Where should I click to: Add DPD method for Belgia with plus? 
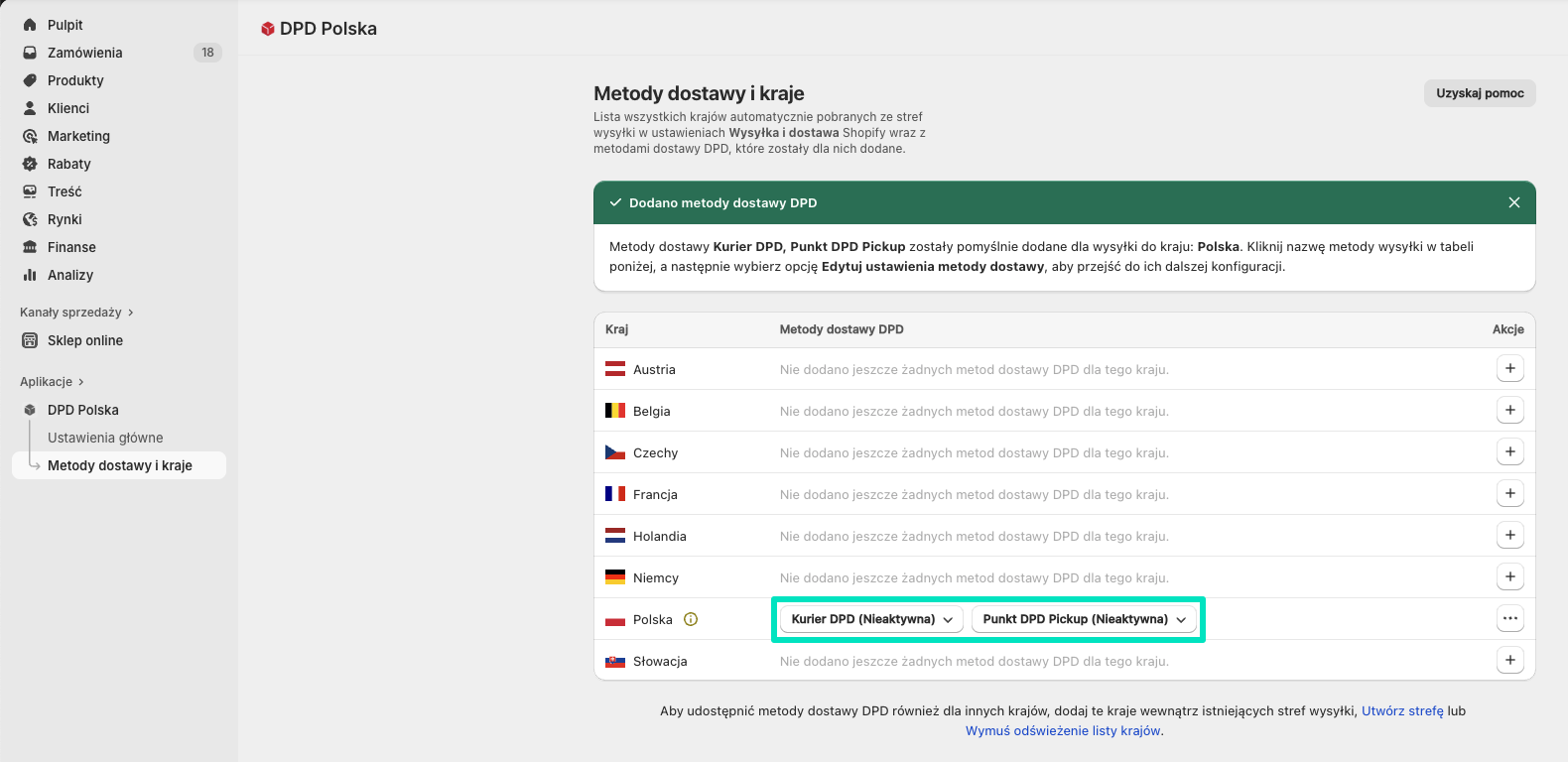pos(1509,411)
